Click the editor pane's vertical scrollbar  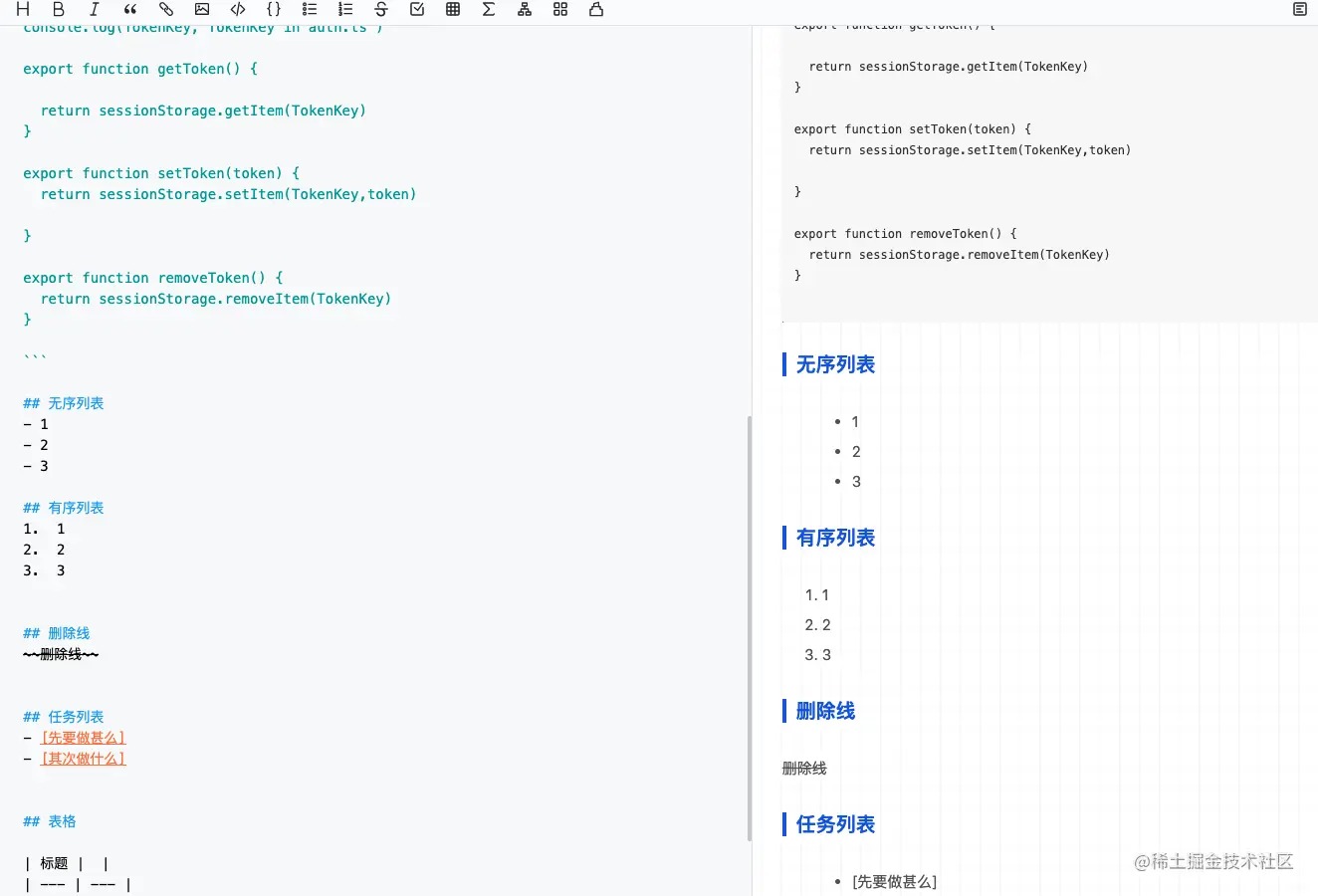(749, 628)
